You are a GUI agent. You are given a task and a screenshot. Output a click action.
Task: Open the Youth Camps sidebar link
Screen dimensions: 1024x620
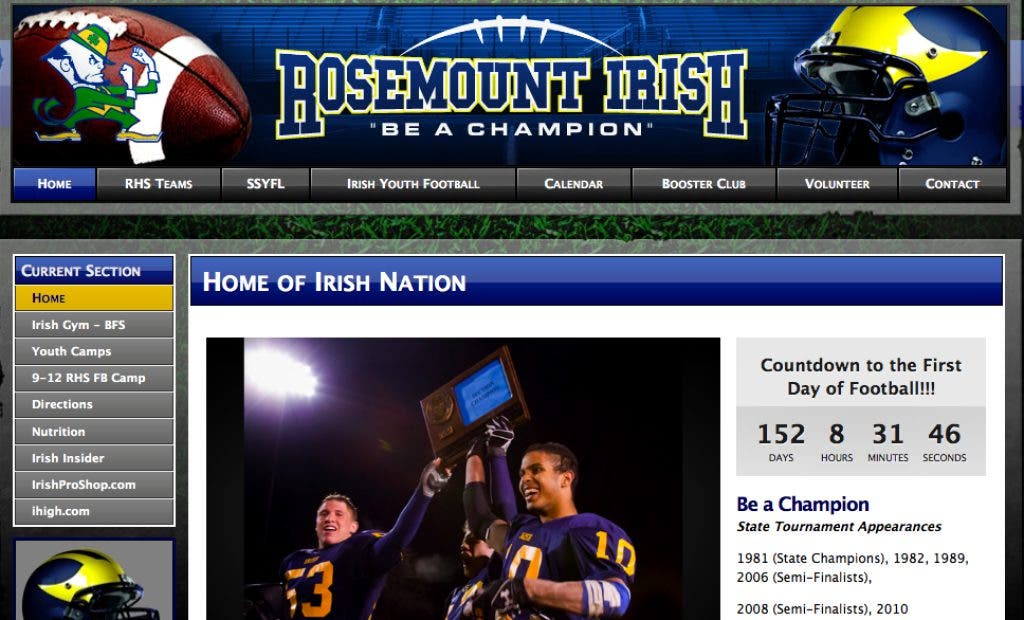94,351
